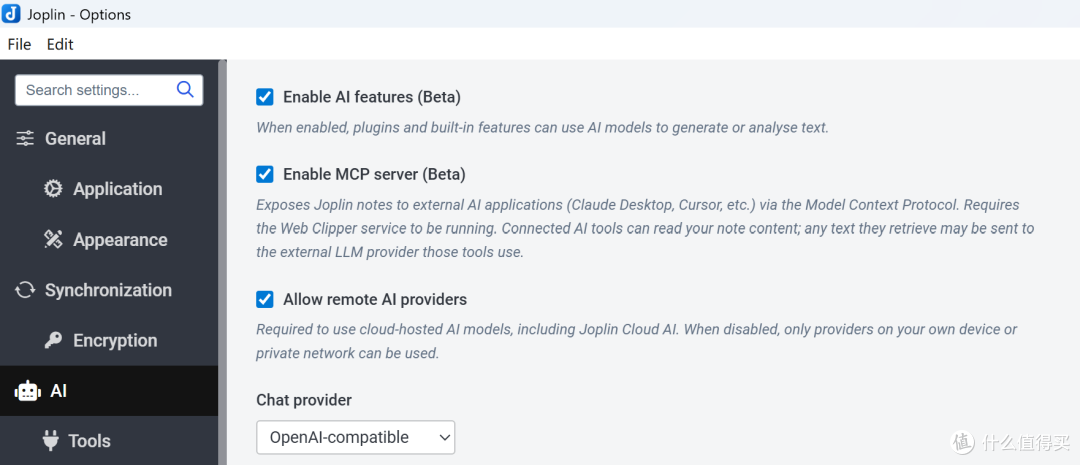This screenshot has width=1080, height=465.
Task: Click the Joplin logo in title bar
Action: click(x=11, y=13)
